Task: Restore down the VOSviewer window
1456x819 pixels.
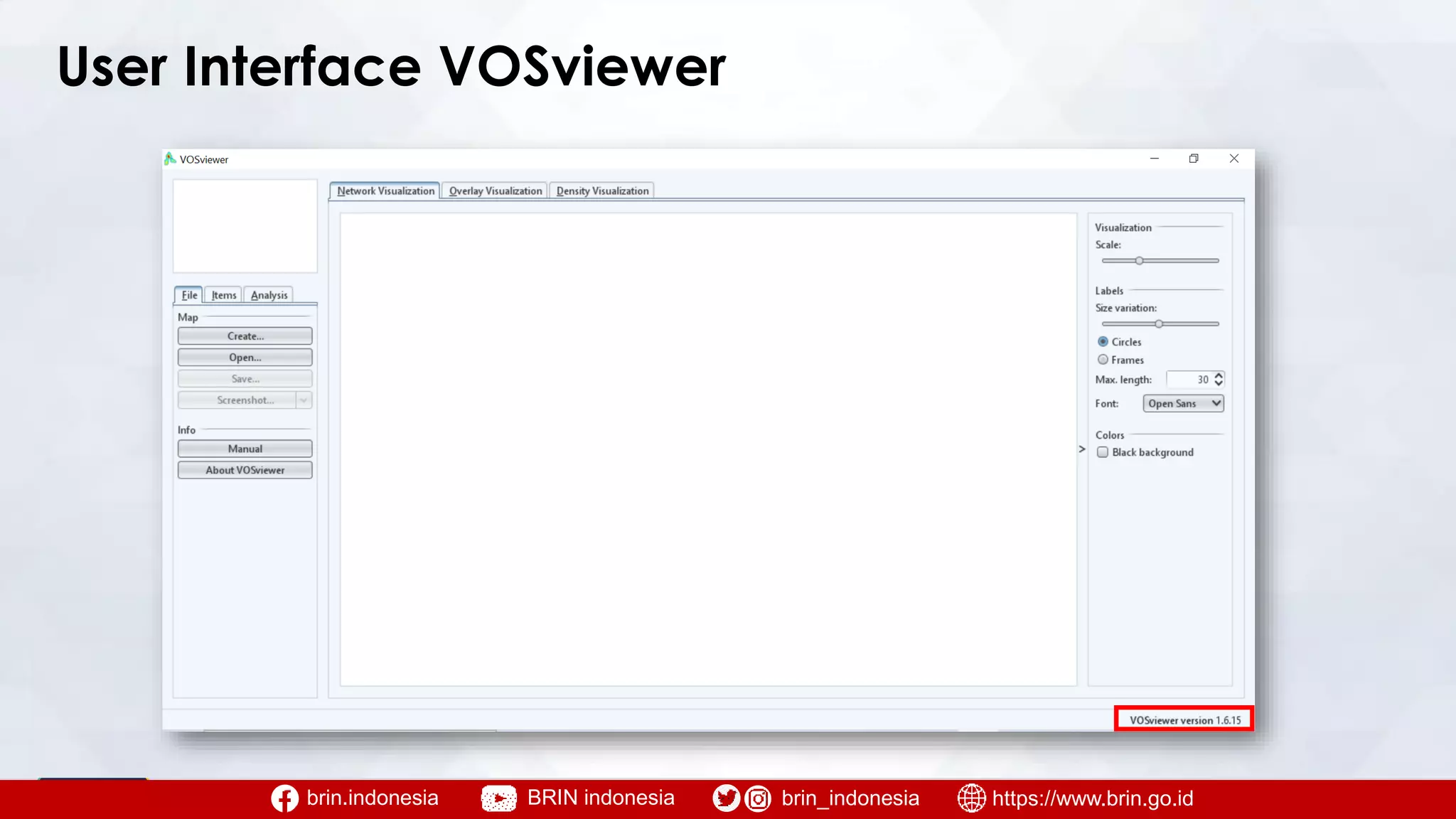Action: pos(1194,159)
